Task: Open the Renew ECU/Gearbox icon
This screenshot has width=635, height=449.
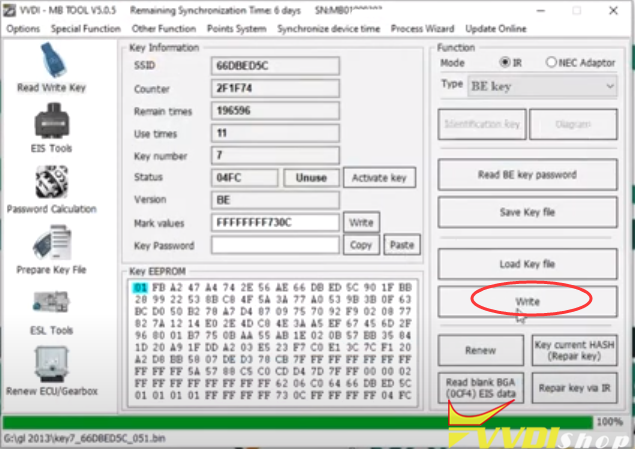Action: click(x=51, y=371)
